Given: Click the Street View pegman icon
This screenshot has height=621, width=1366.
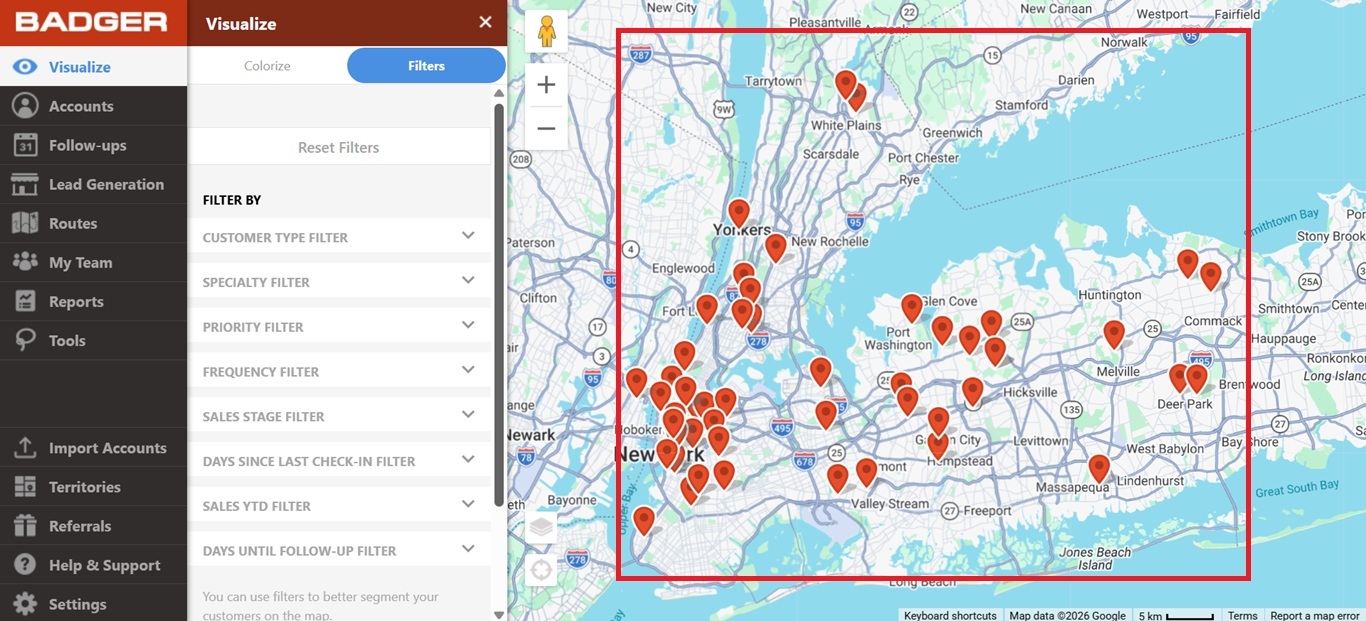Looking at the screenshot, I should point(546,32).
